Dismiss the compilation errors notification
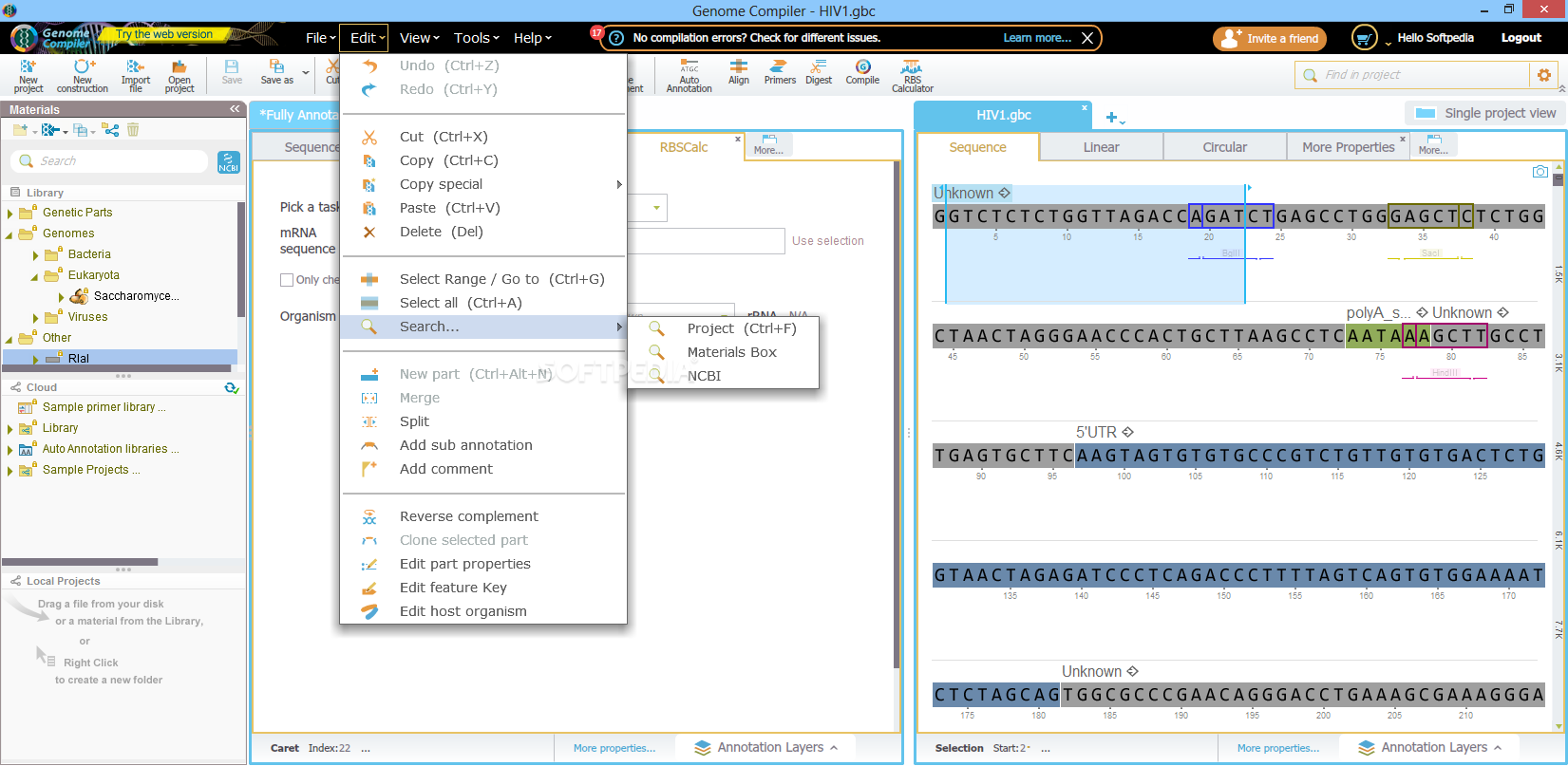 pos(1087,38)
